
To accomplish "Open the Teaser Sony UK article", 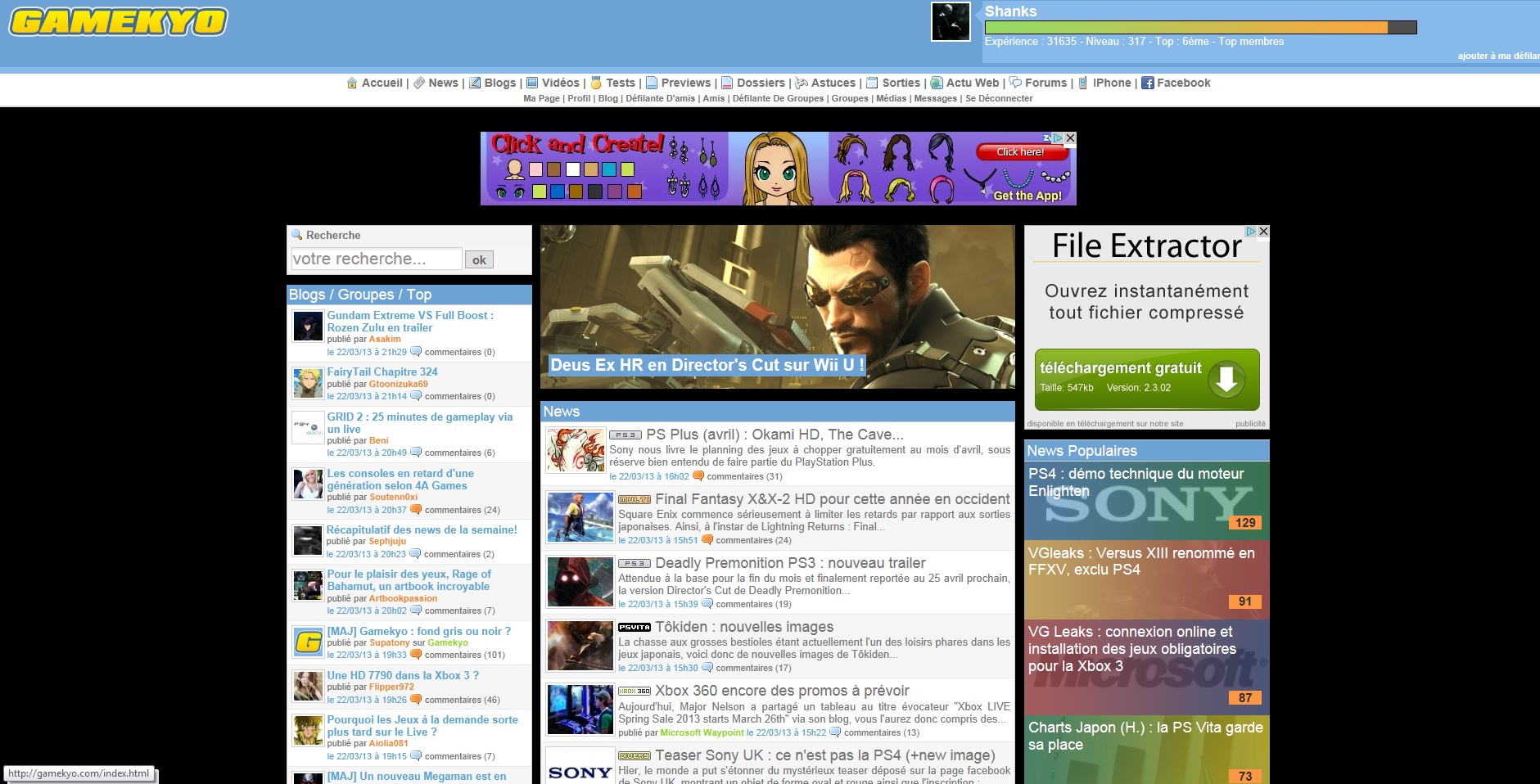I will [825, 755].
